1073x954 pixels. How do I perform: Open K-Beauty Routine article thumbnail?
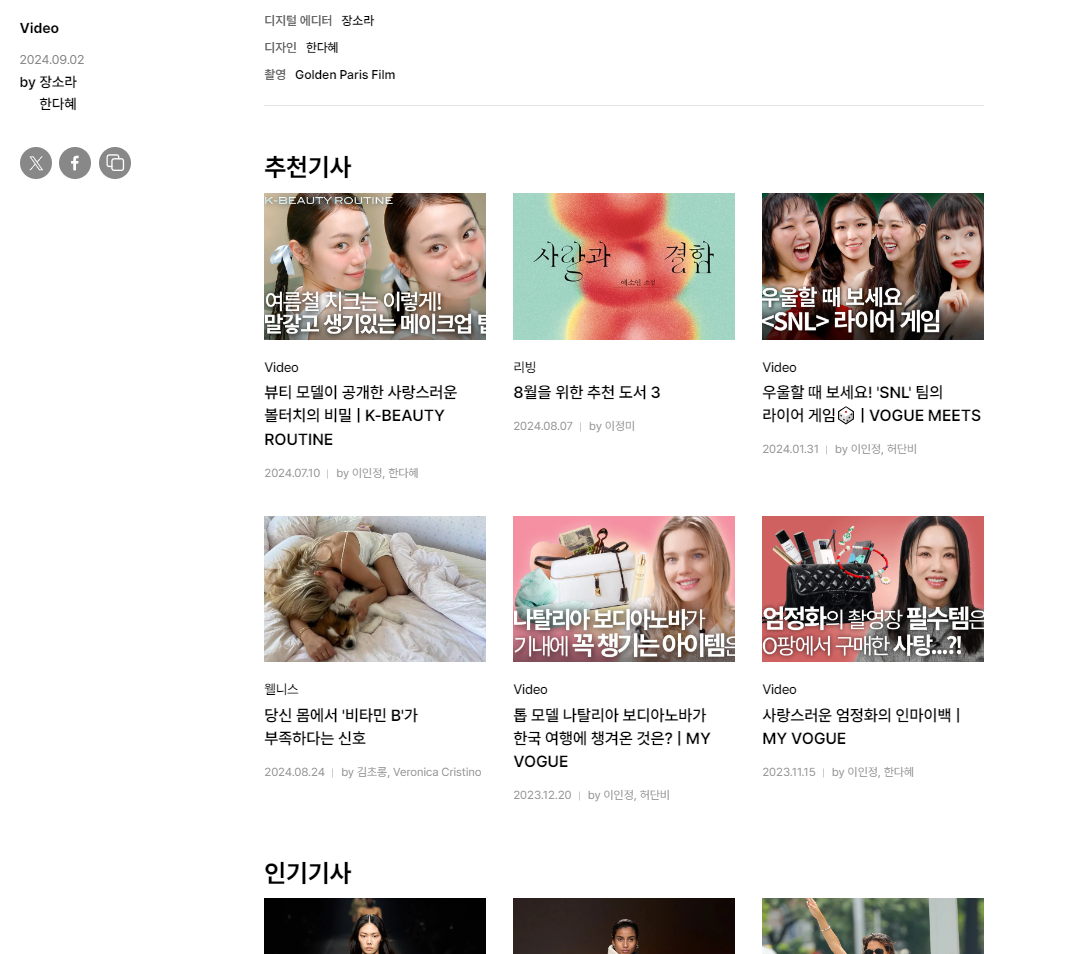pos(375,266)
